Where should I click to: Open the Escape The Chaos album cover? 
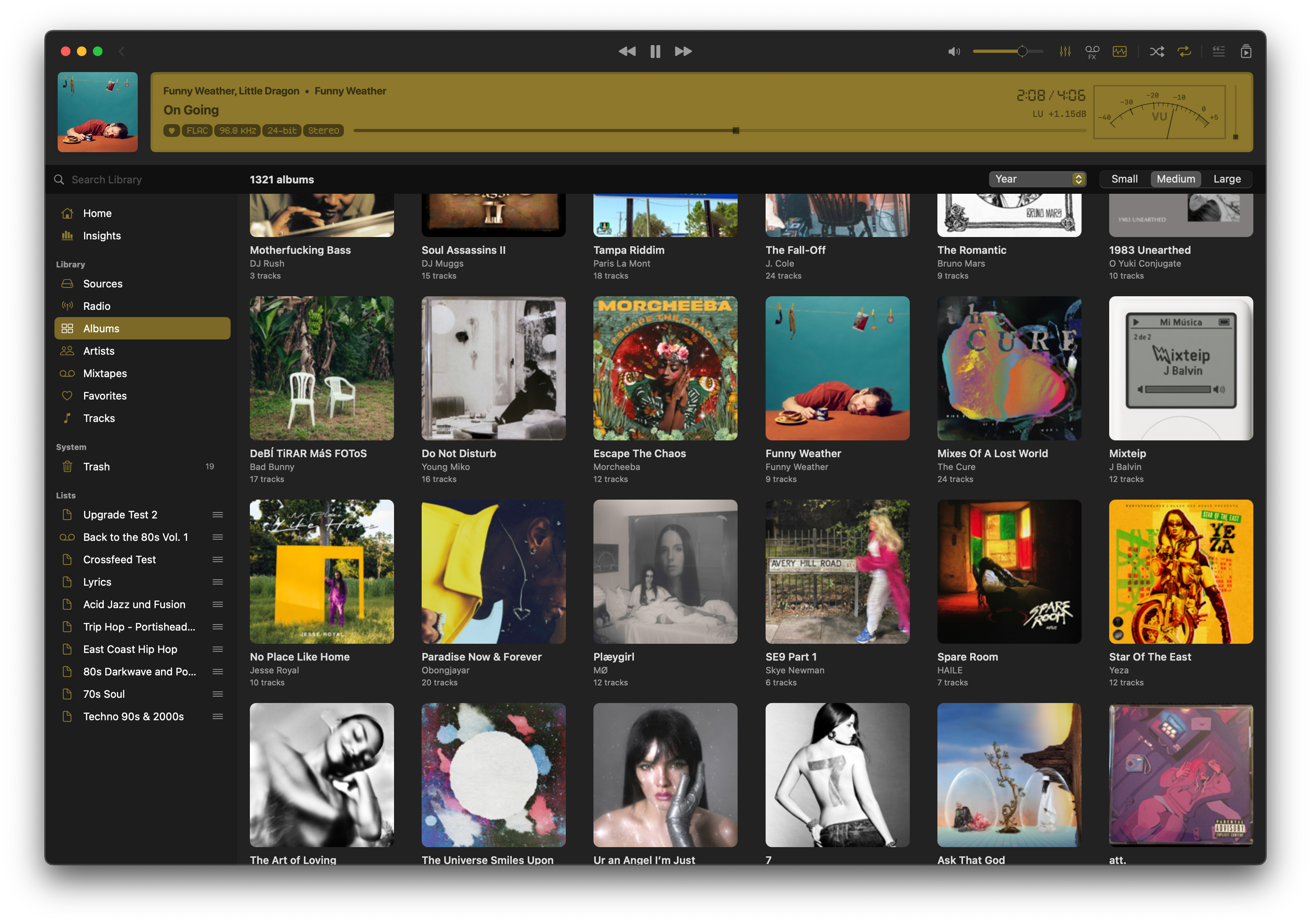(x=665, y=368)
